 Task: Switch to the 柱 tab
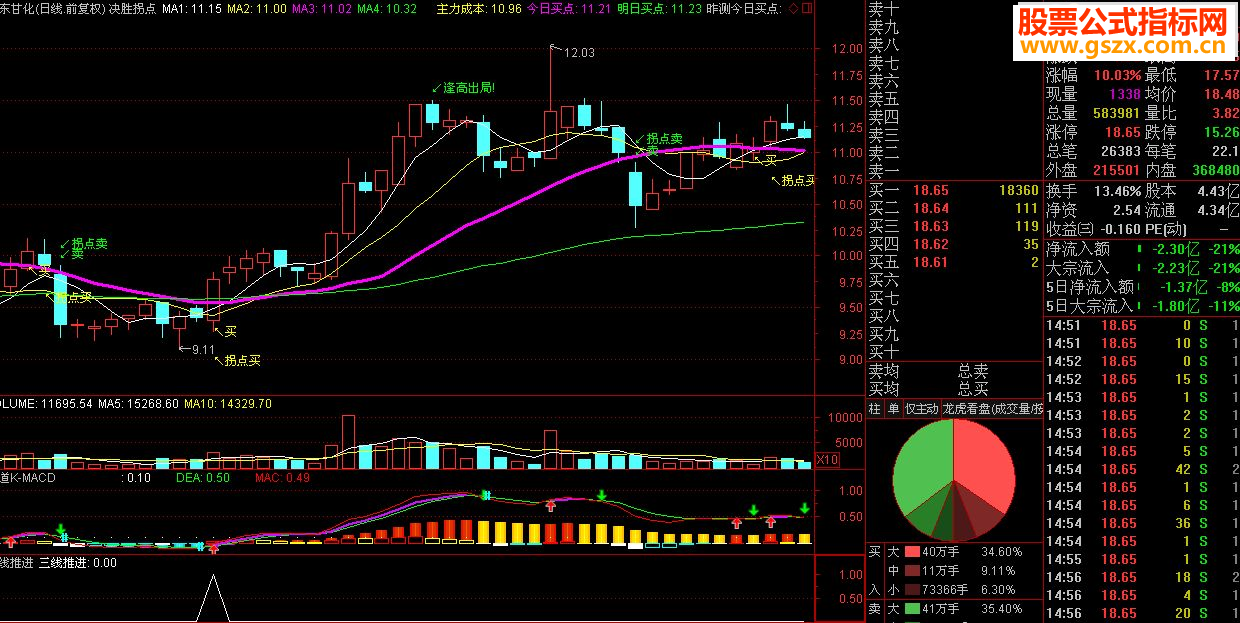[875, 409]
